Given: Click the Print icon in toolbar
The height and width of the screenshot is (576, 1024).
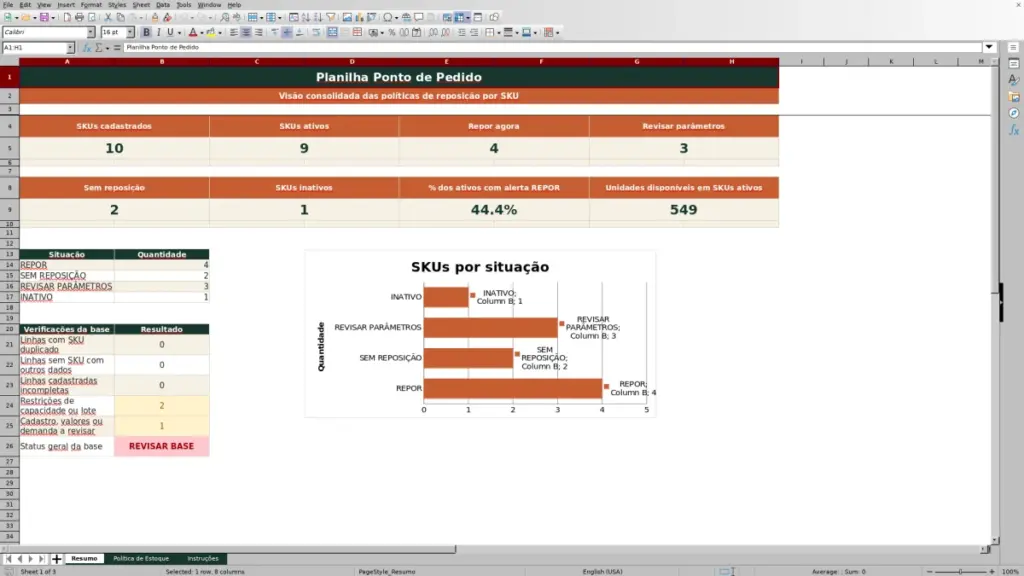Looking at the screenshot, I should tap(79, 18).
